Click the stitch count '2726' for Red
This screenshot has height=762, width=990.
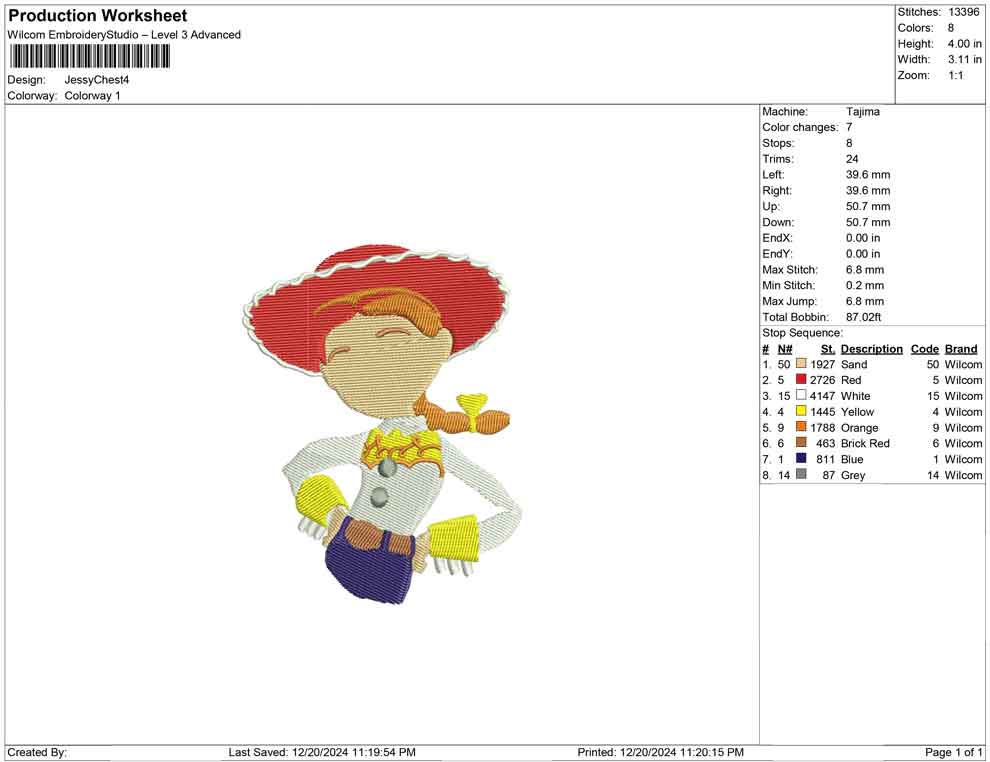pyautogui.click(x=823, y=380)
